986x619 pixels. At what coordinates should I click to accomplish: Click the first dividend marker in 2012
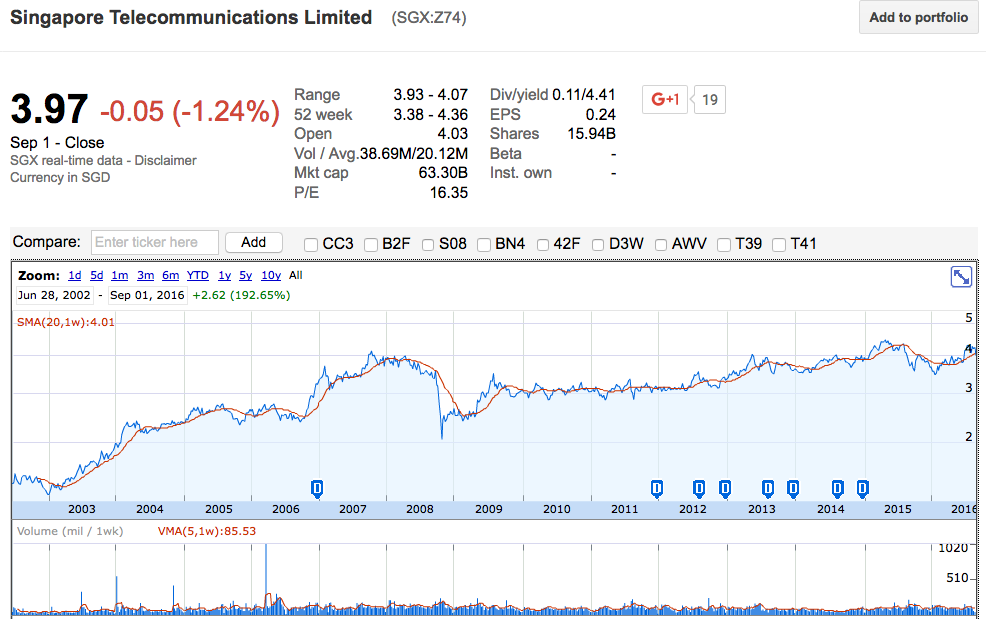tap(697, 488)
